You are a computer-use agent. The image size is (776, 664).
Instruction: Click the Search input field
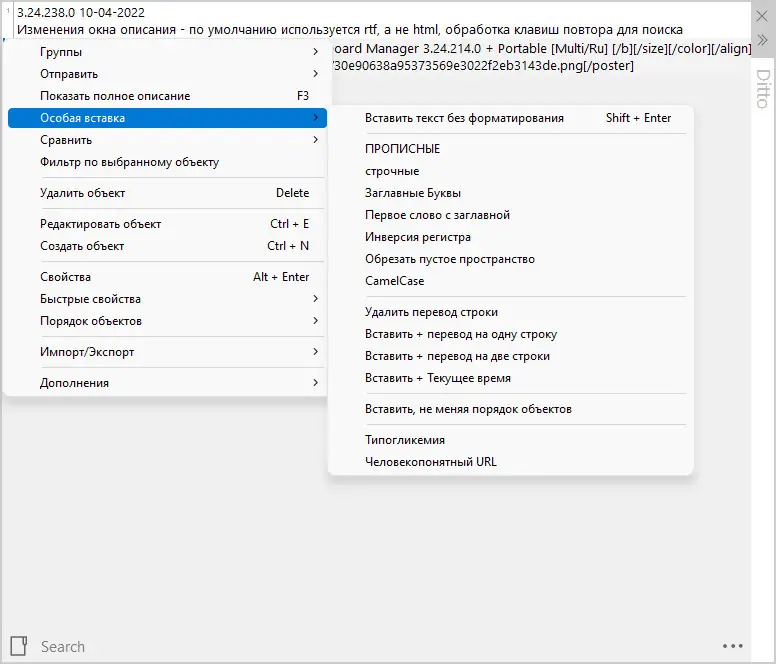point(370,647)
